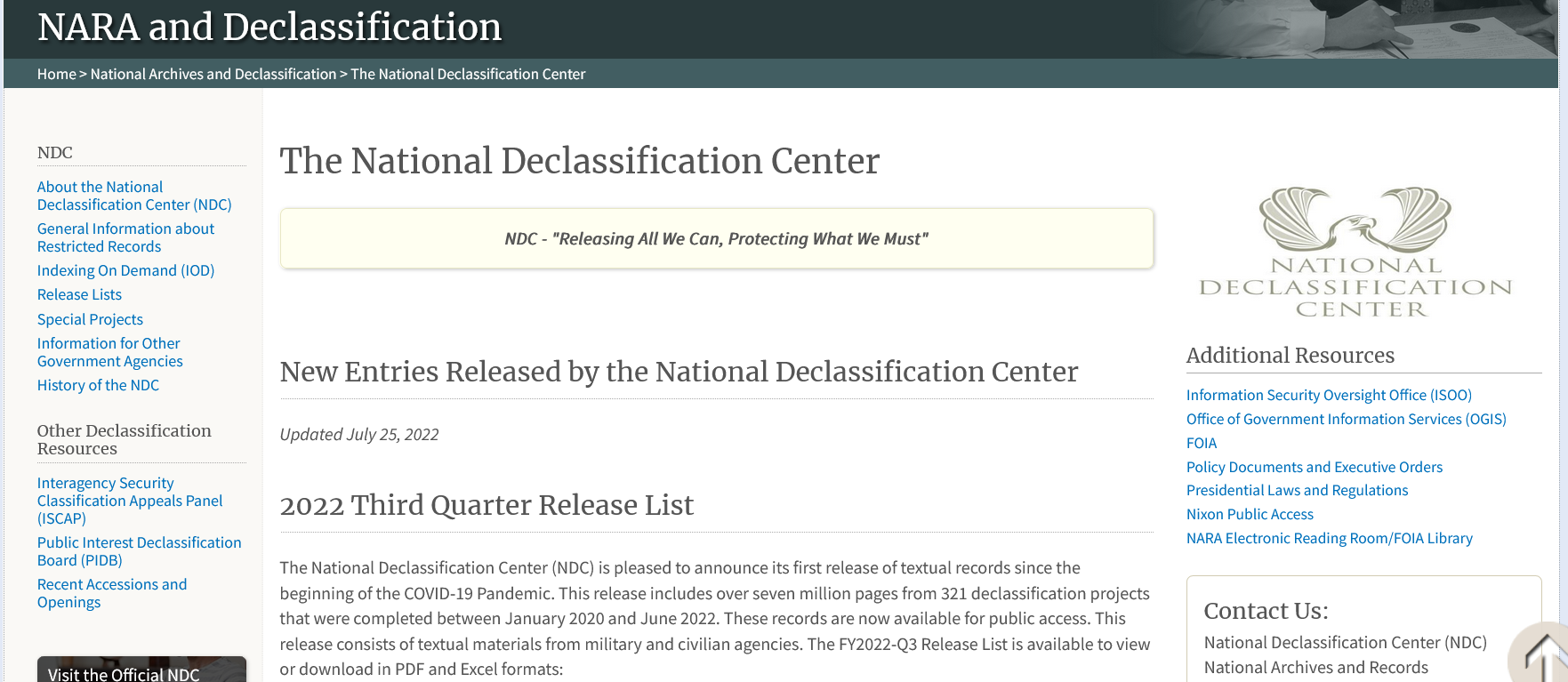The width and height of the screenshot is (1568, 682).
Task: Open Public Interest Declassification Board (PIDB)
Action: 139,551
